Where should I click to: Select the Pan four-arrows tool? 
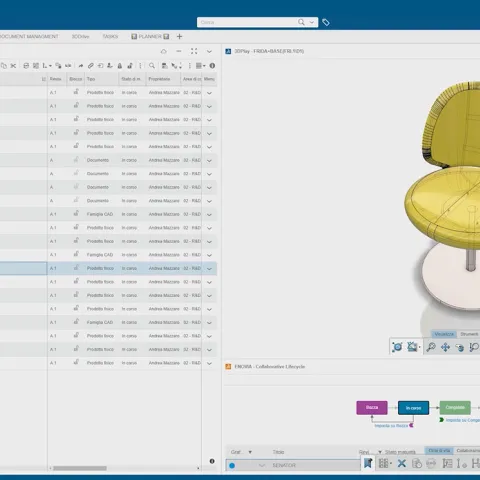(x=445, y=347)
